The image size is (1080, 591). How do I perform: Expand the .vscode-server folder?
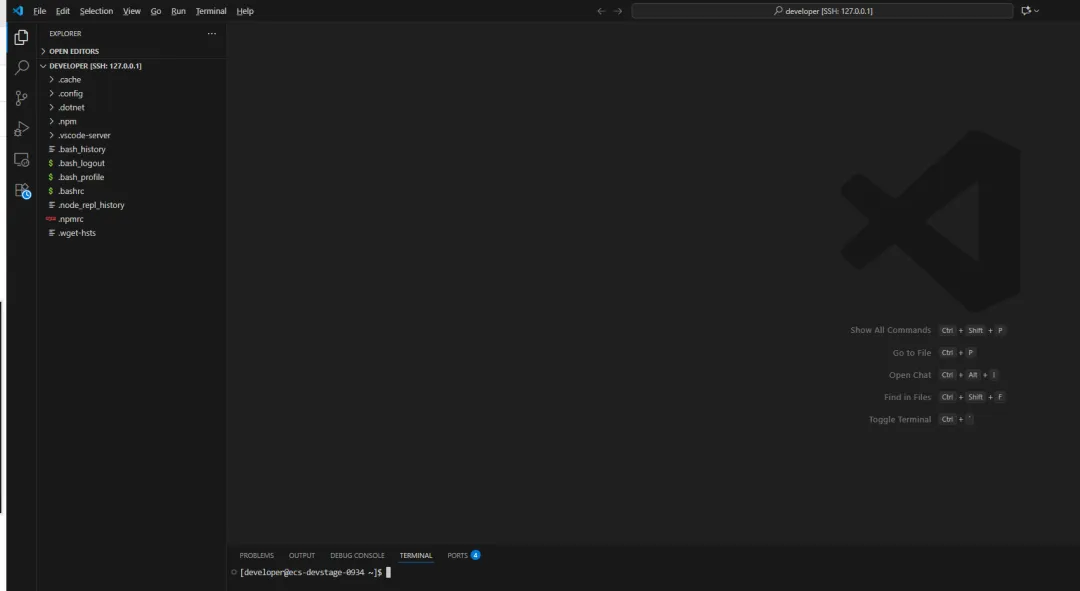coord(132,135)
